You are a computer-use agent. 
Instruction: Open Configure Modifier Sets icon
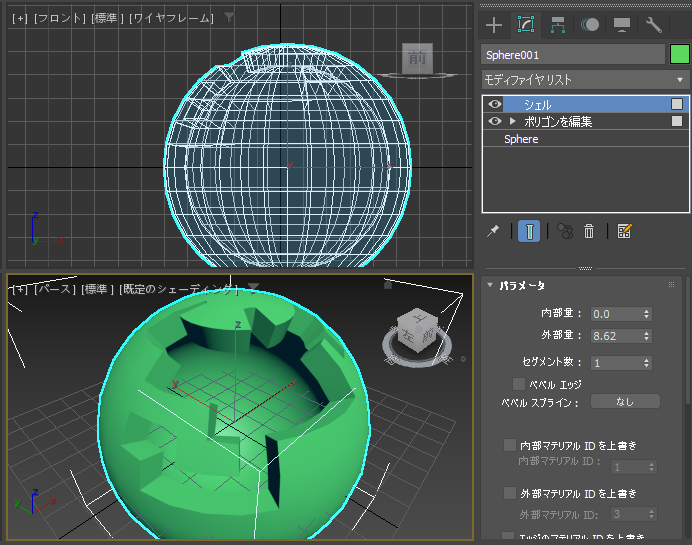click(624, 231)
